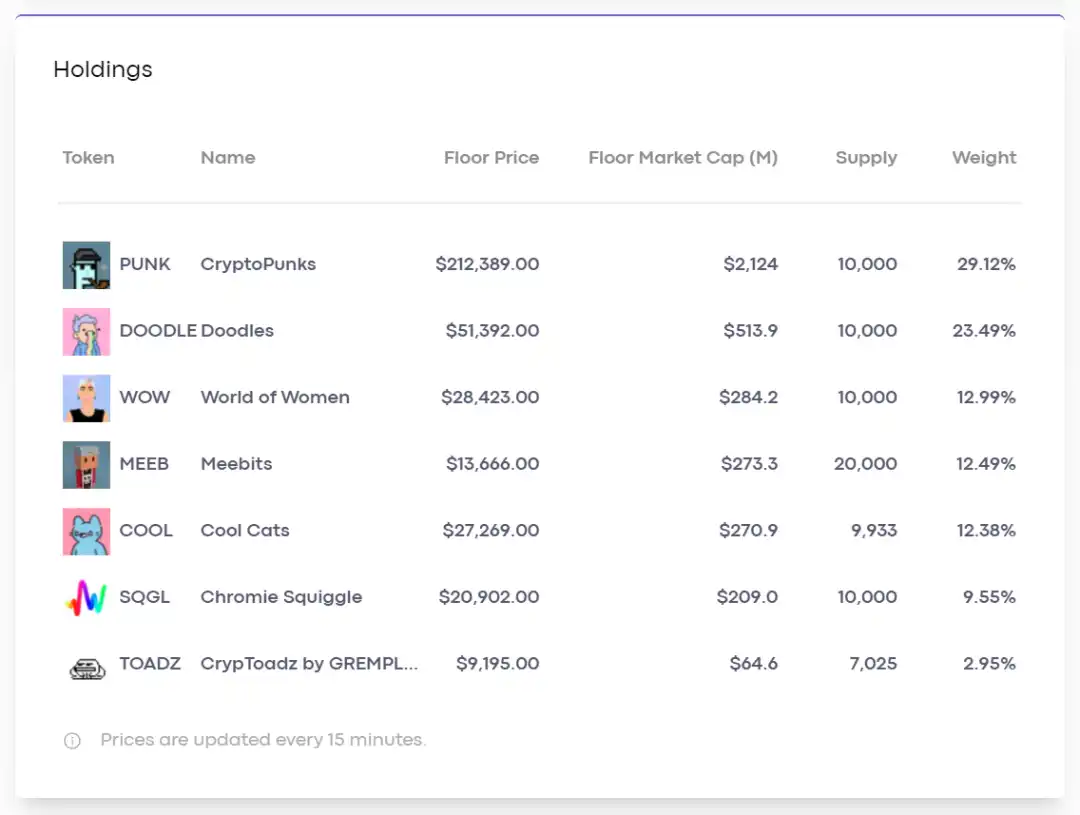
Task: Sort by Floor Market Cap (M) header
Action: (x=682, y=158)
